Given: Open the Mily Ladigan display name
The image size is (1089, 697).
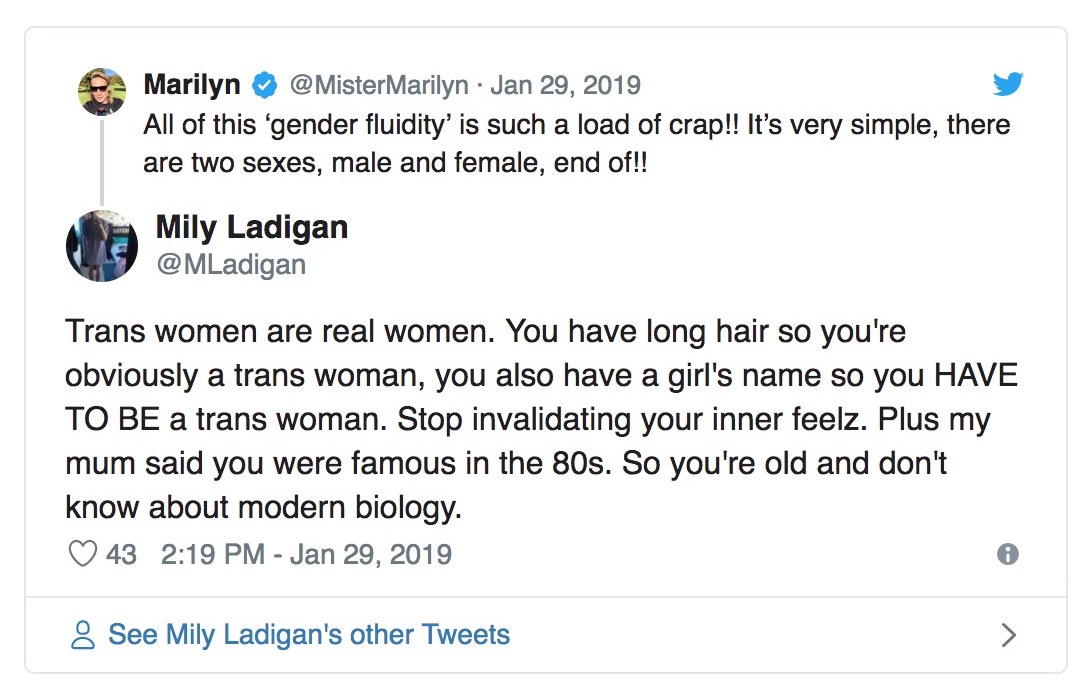Looking at the screenshot, I should point(251,227).
